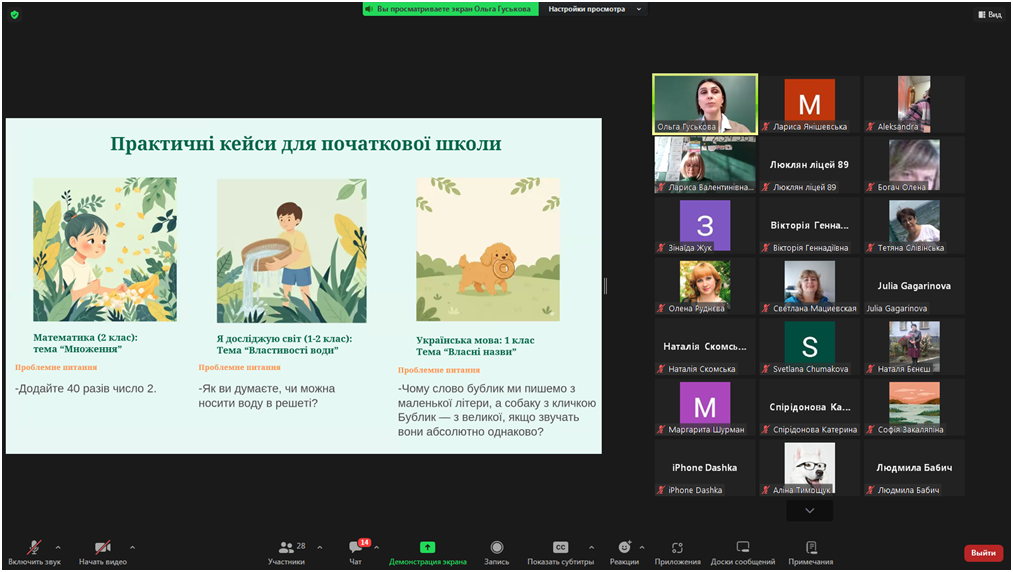Open the Участники participants panel
Image resolution: width=1013 pixels, height=572 pixels.
pyautogui.click(x=286, y=548)
